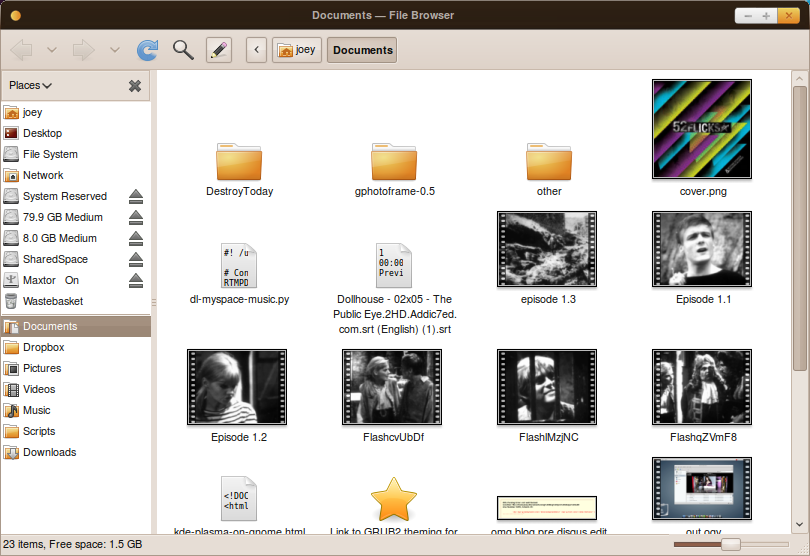The height and width of the screenshot is (556, 810).
Task: Open the Back history dropdown arrow
Action: tap(52, 50)
